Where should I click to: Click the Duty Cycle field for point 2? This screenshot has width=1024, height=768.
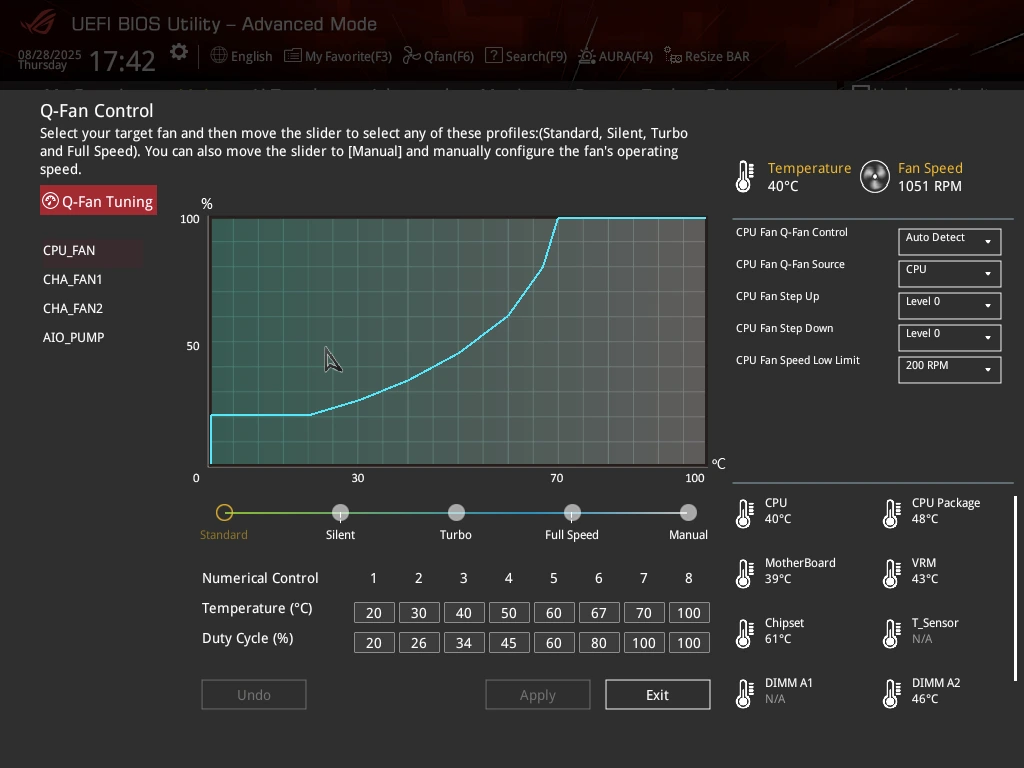[x=419, y=643]
